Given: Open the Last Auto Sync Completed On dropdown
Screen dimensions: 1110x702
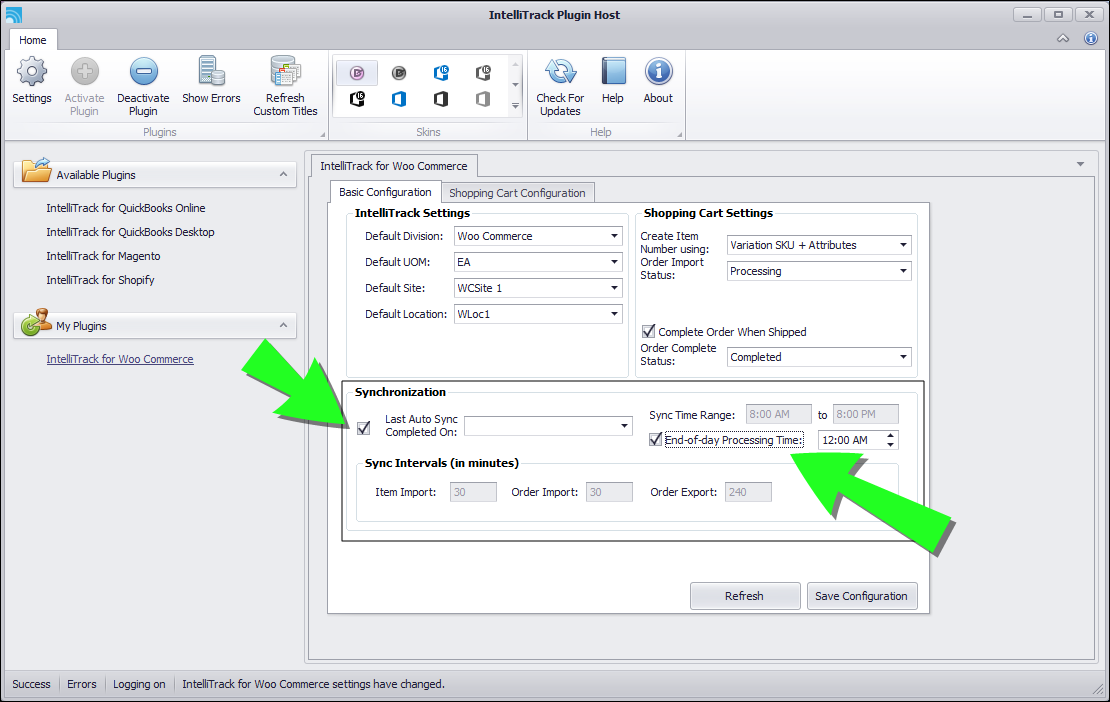Looking at the screenshot, I should 624,426.
